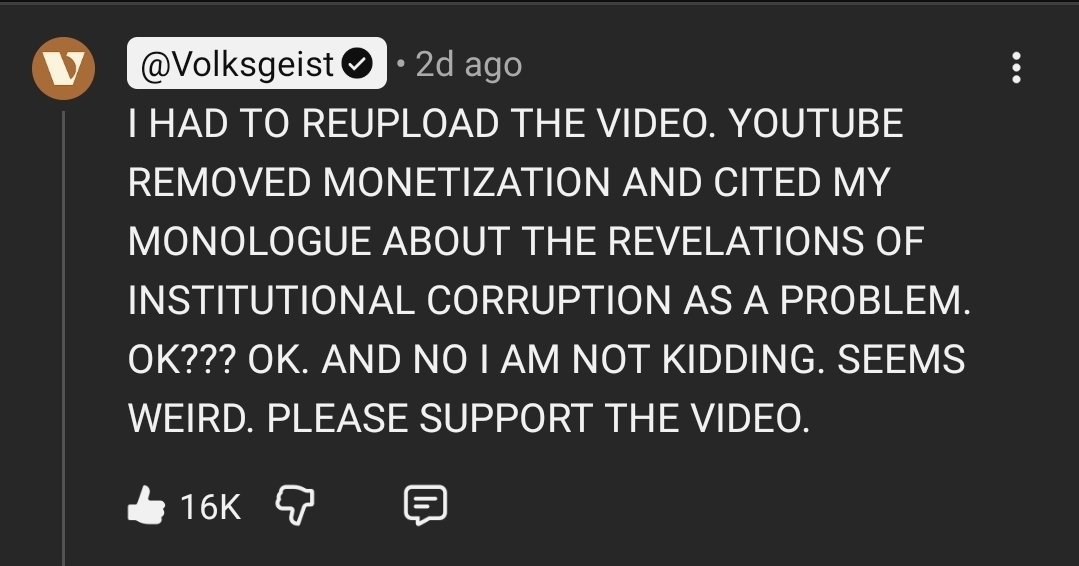This screenshot has height=566, width=1079.
Task: Click the 16K like count
Action: [211, 508]
